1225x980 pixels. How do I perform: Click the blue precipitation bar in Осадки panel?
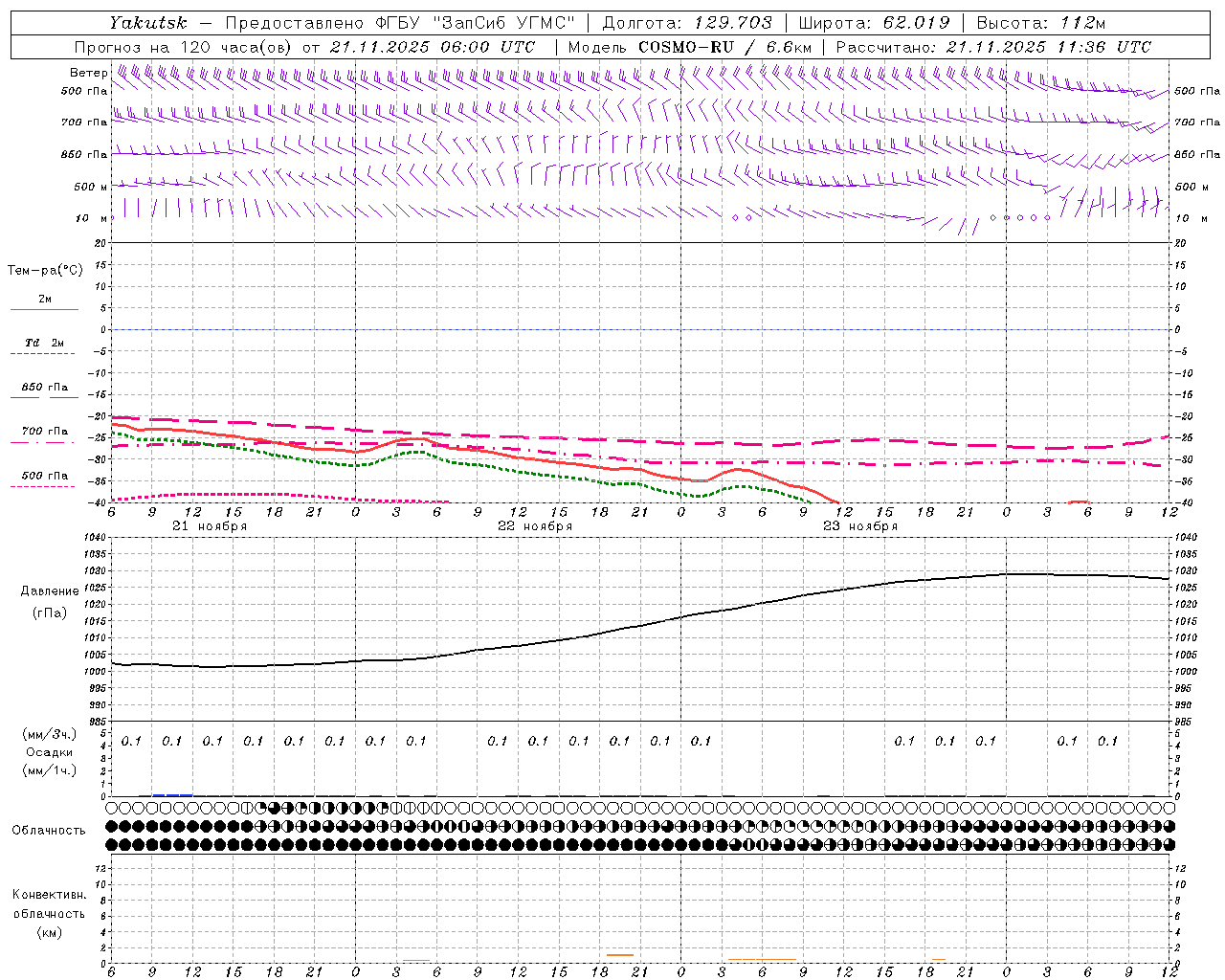tap(172, 794)
